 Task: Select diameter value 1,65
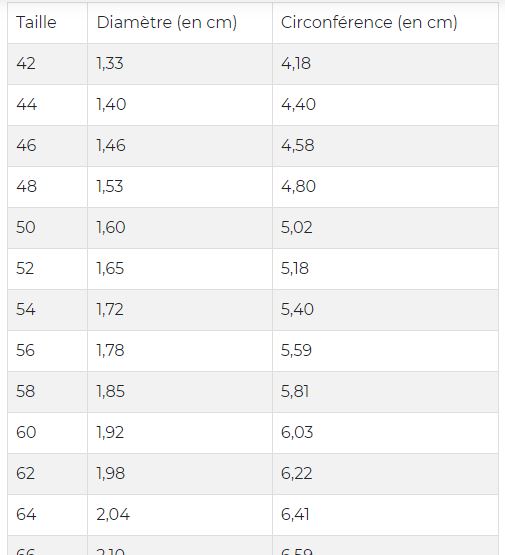coord(110,269)
